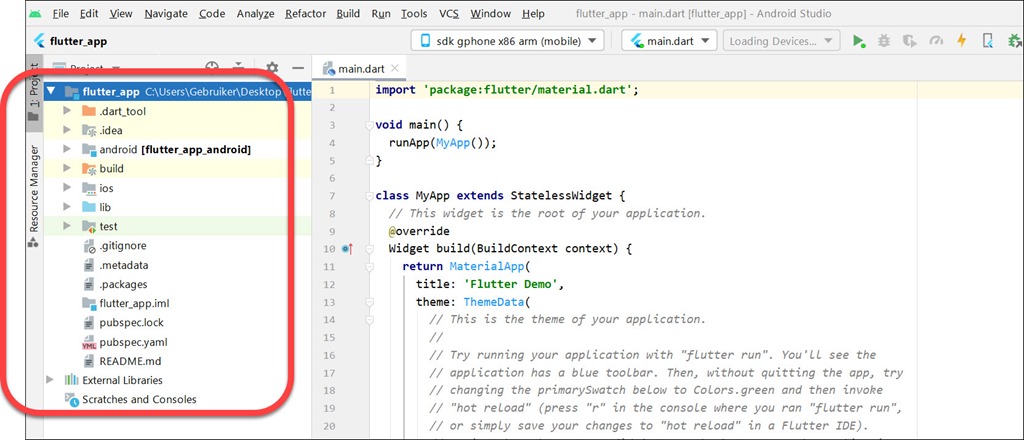This screenshot has height=440, width=1024.
Task: Click the Flutter phone attach icon
Action: tap(988, 41)
